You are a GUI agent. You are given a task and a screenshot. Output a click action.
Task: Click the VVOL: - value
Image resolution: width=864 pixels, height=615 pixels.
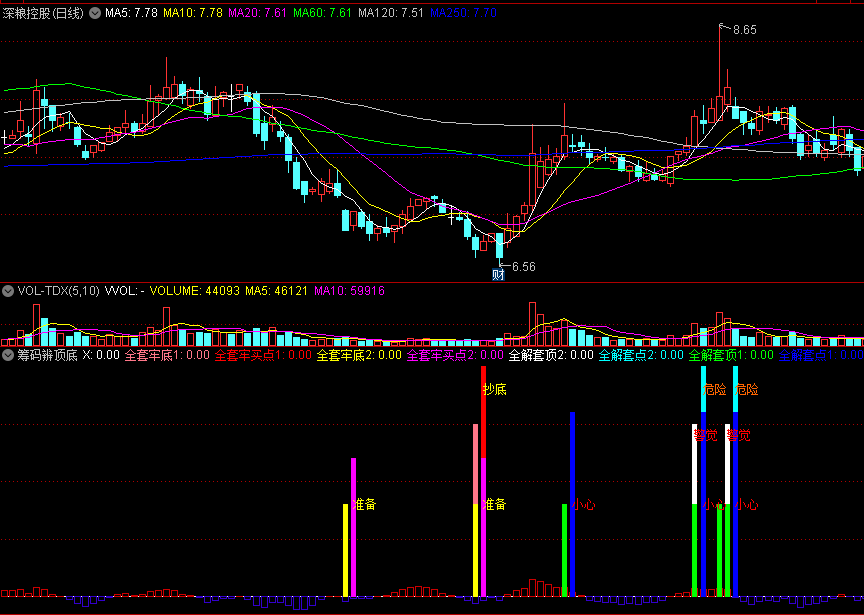point(125,290)
